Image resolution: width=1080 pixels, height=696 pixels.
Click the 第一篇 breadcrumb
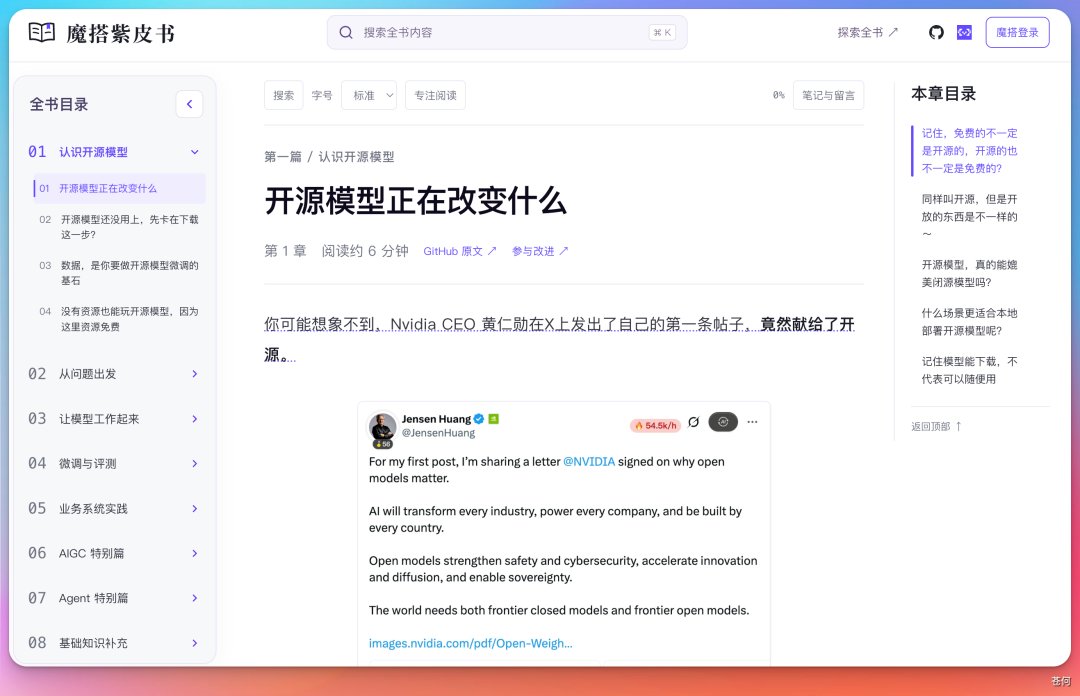283,156
